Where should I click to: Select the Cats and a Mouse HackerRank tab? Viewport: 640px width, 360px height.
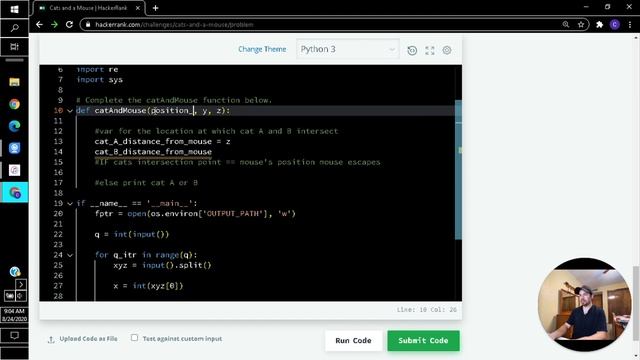pos(88,8)
